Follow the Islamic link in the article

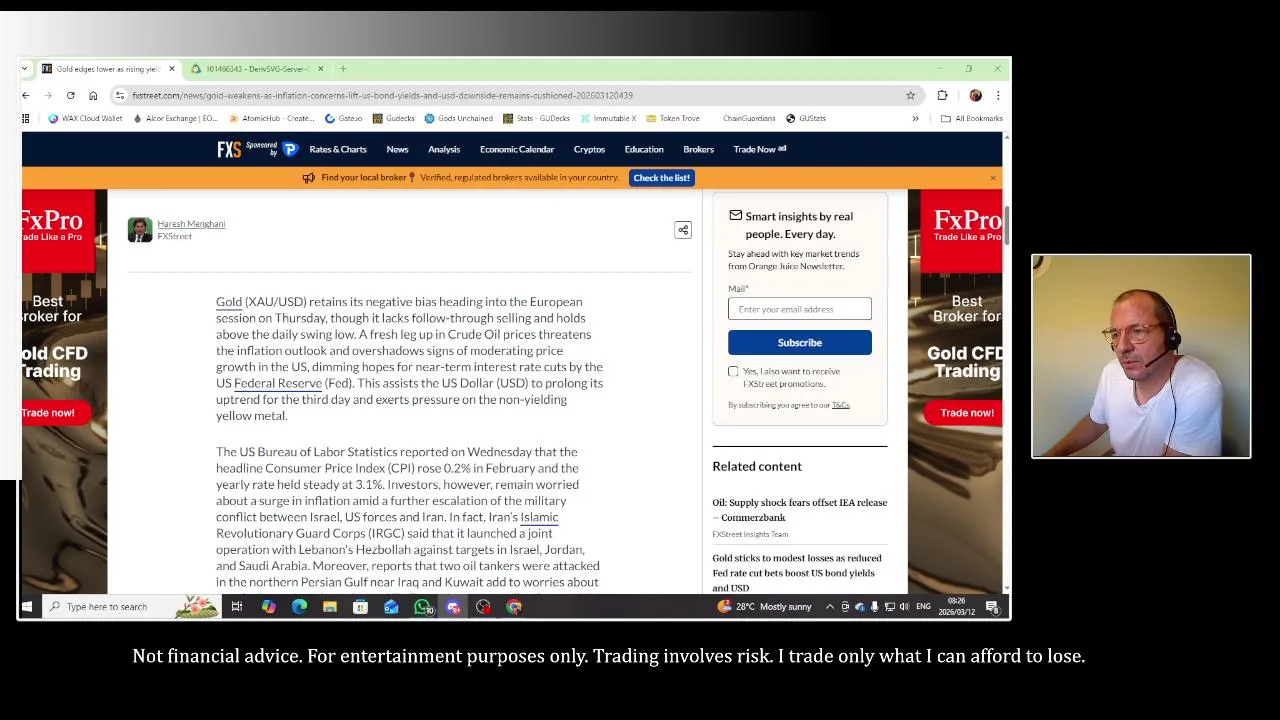pyautogui.click(x=539, y=517)
